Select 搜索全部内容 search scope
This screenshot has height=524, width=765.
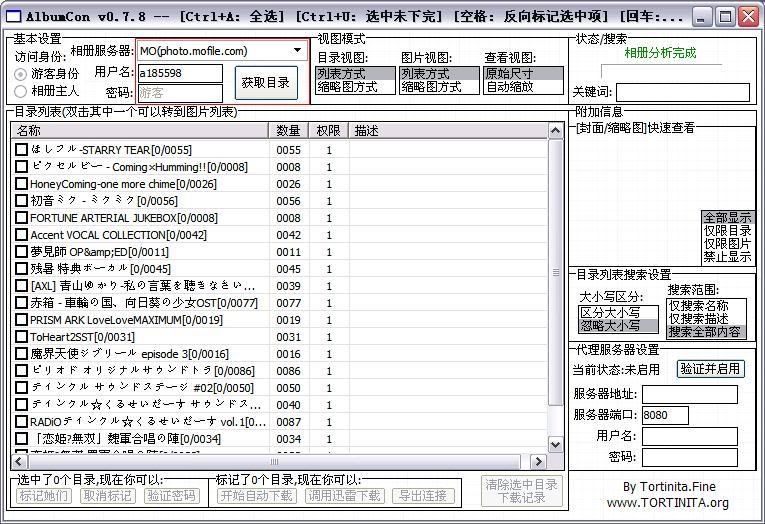(x=706, y=332)
